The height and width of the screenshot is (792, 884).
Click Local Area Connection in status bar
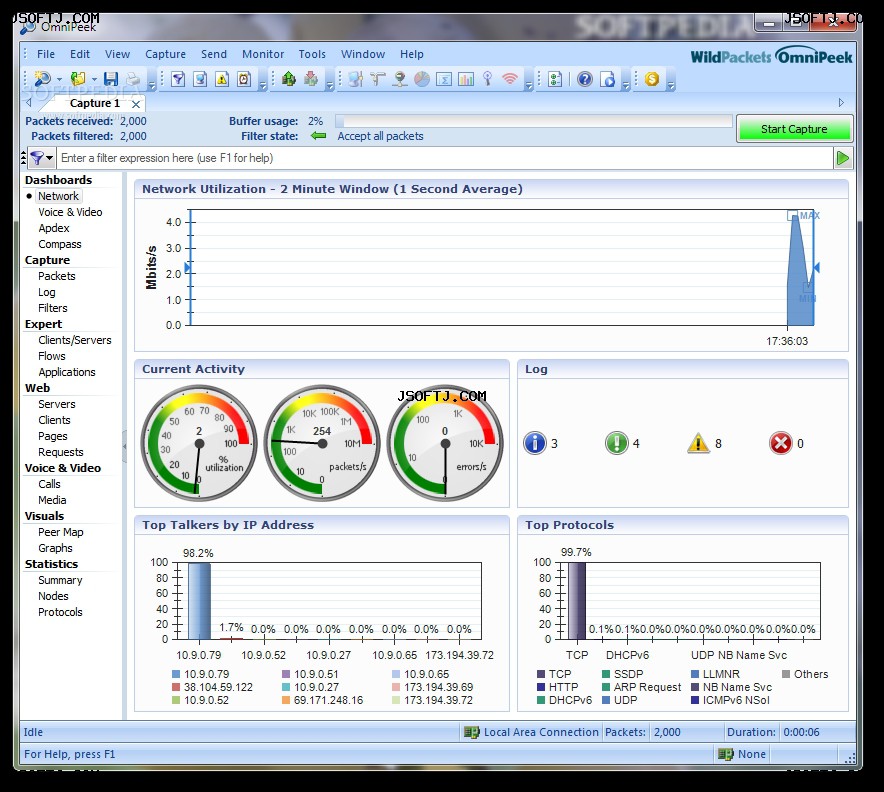pyautogui.click(x=531, y=732)
